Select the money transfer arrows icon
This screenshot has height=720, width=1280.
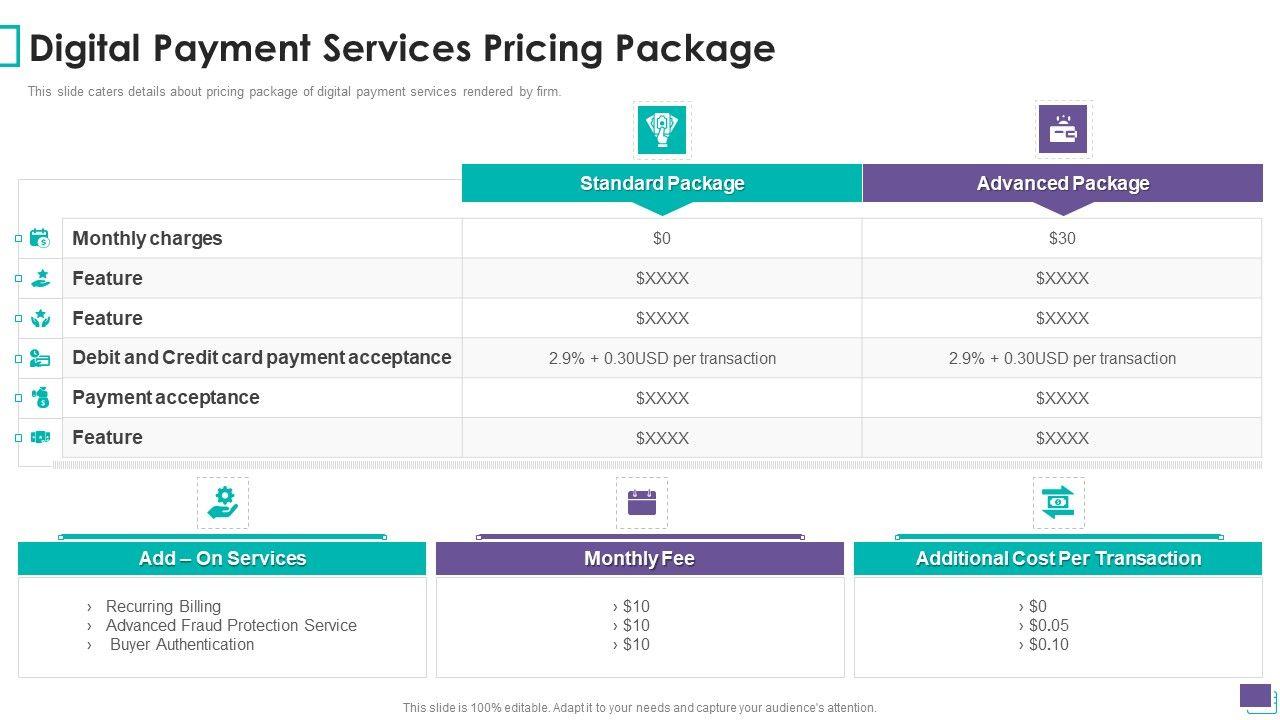(1058, 502)
